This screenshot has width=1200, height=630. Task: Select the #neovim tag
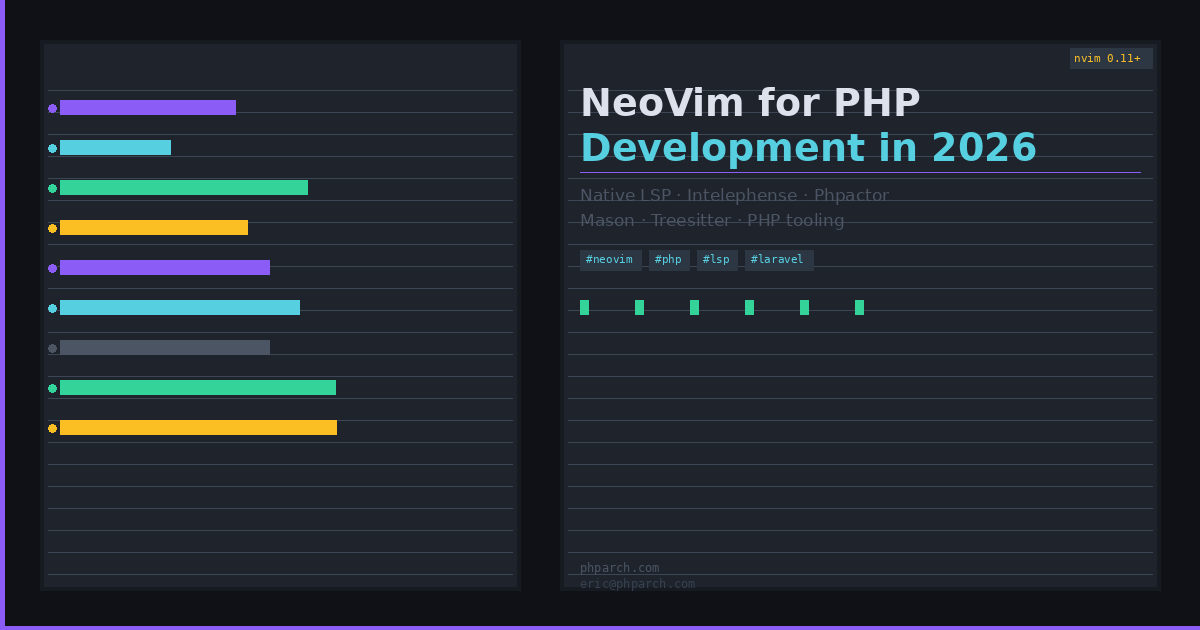click(610, 260)
